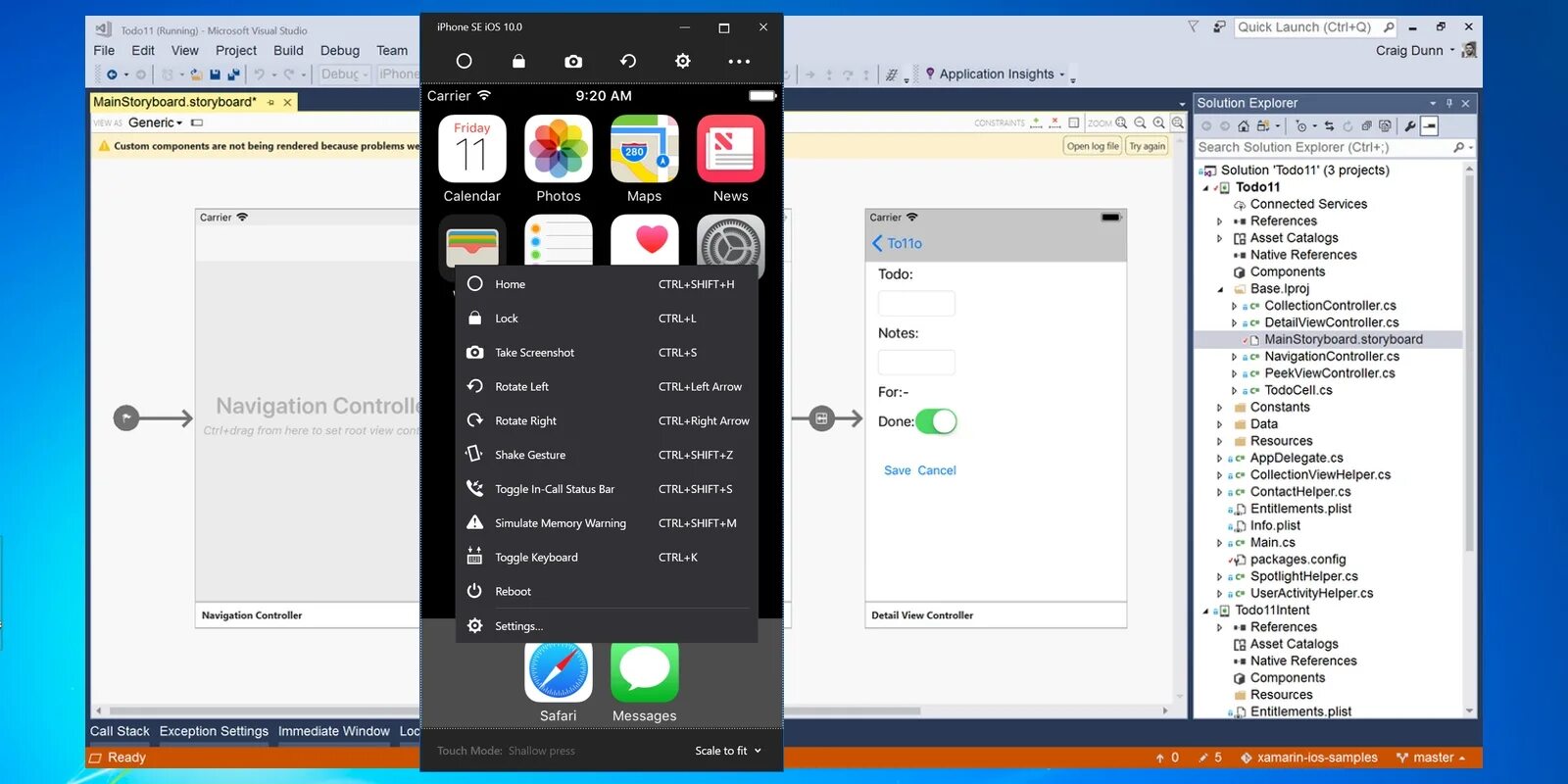The width and height of the screenshot is (1568, 784).
Task: Click the Home icon in Solution Explorer toolbar
Action: [x=1244, y=125]
